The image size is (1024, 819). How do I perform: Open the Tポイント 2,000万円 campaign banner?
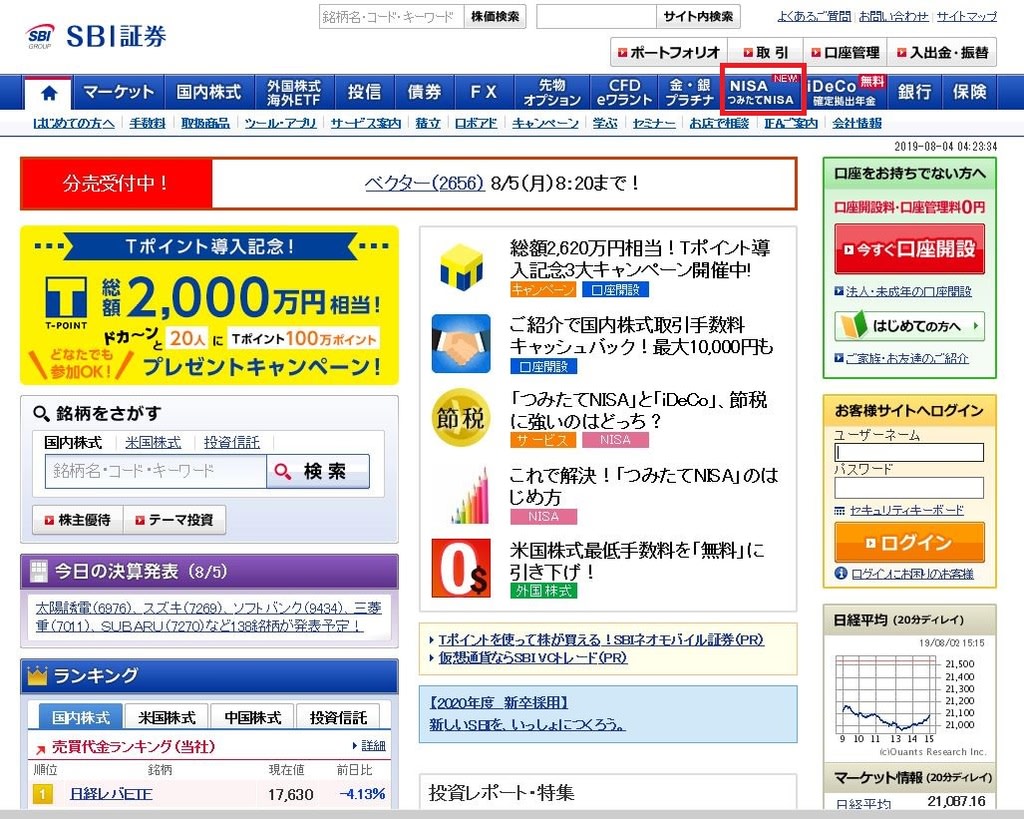209,305
